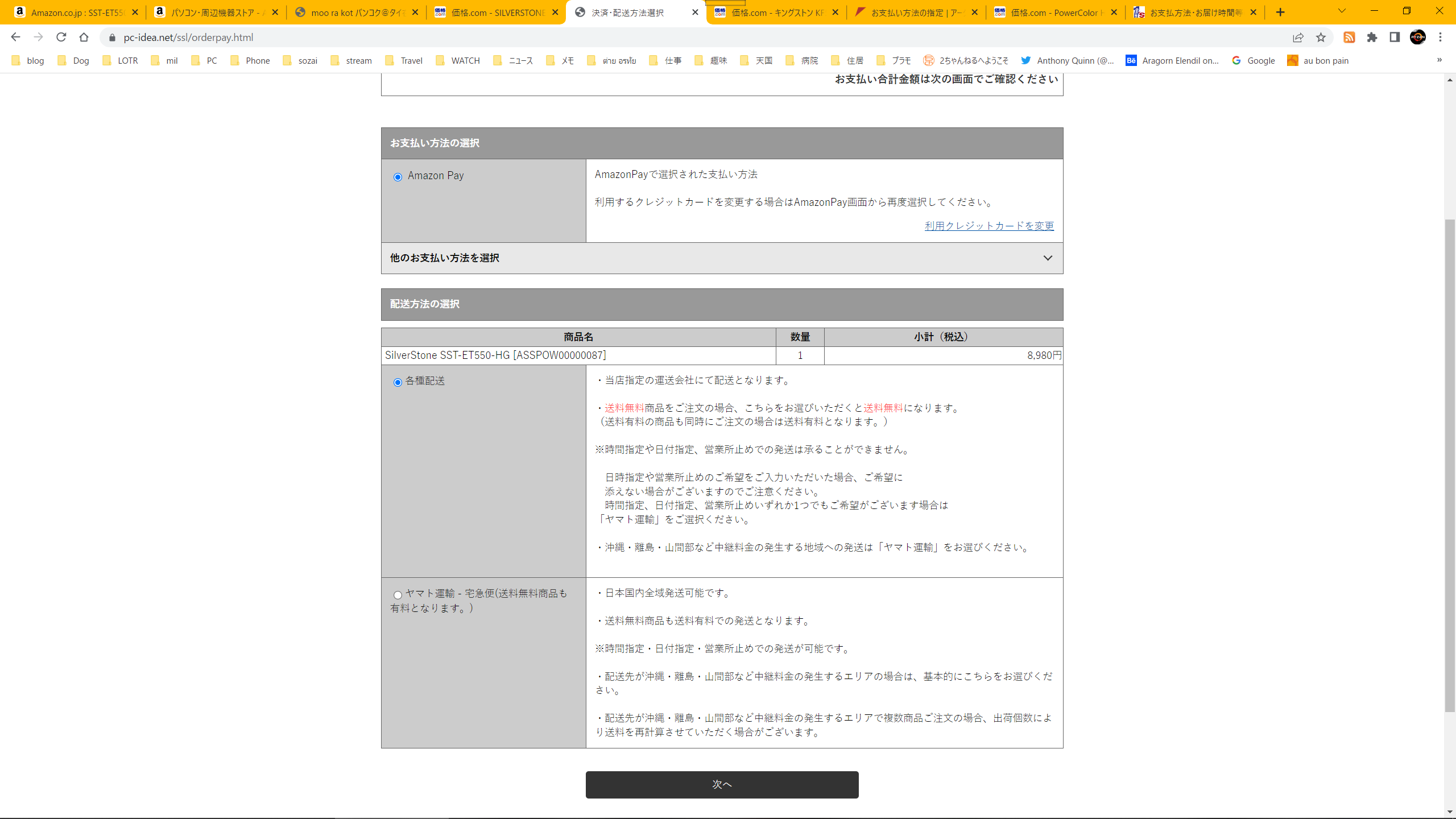Bookmark this page with the star icon
This screenshot has height=819, width=1456.
[1321, 38]
